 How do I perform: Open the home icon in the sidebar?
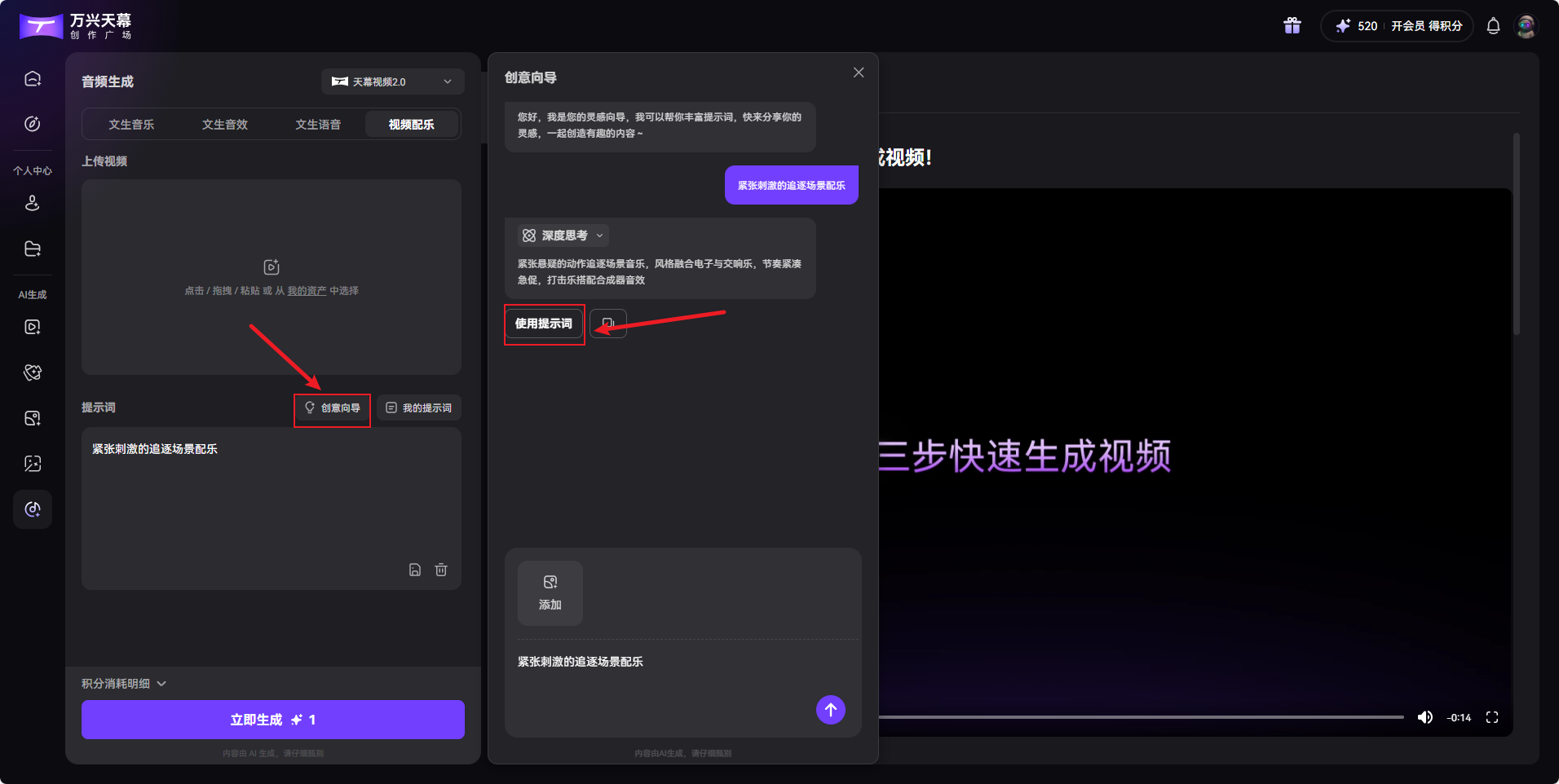point(33,78)
